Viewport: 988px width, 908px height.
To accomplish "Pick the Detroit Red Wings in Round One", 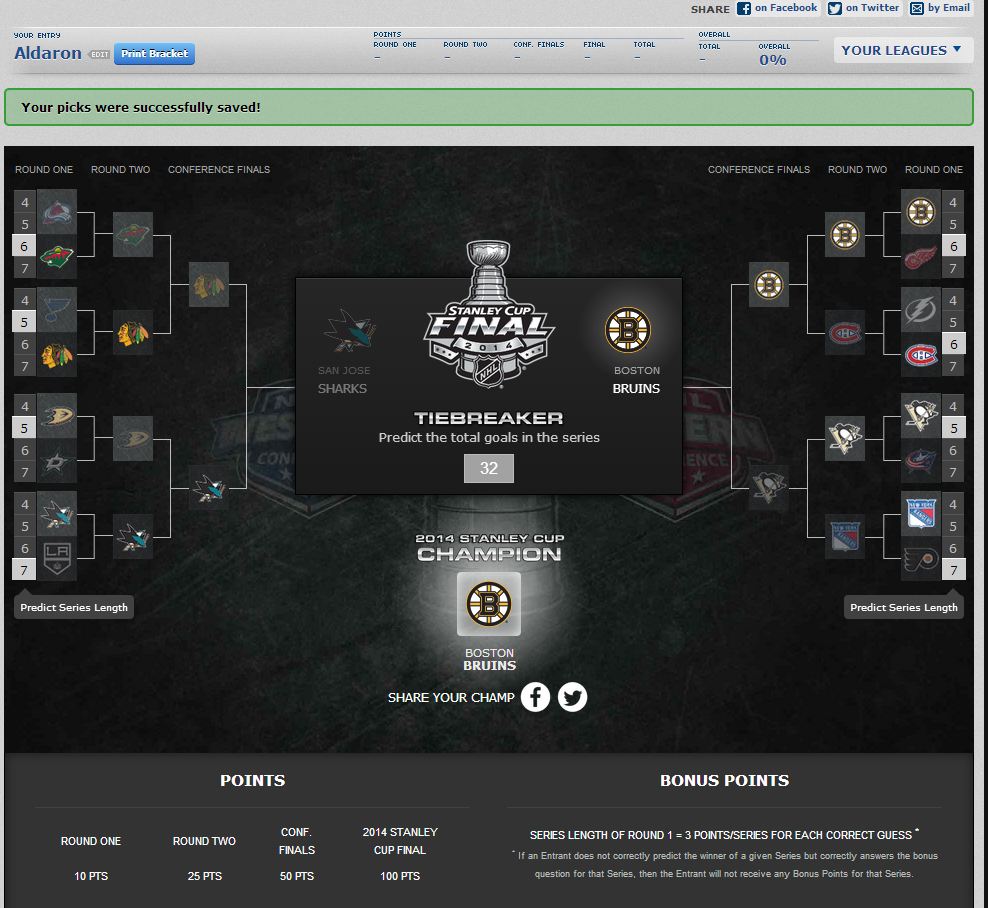I will pyautogui.click(x=921, y=256).
